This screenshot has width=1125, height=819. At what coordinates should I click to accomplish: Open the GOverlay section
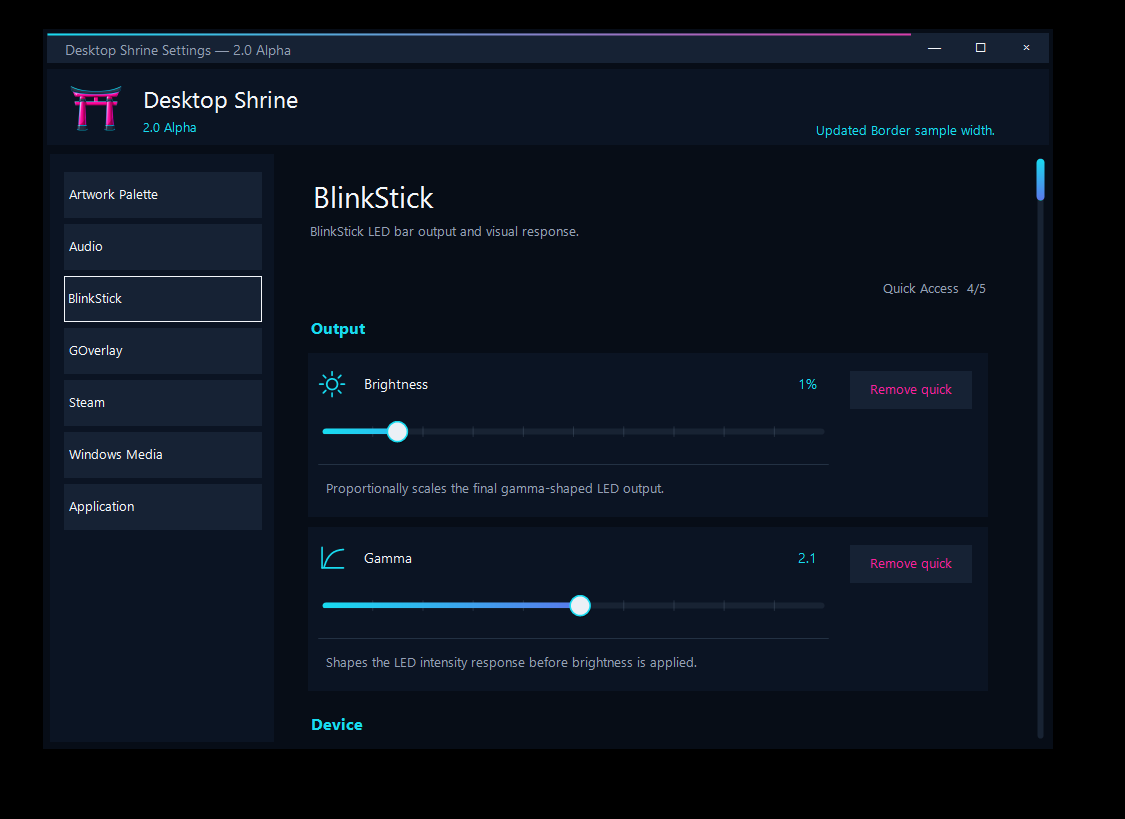pyautogui.click(x=163, y=351)
